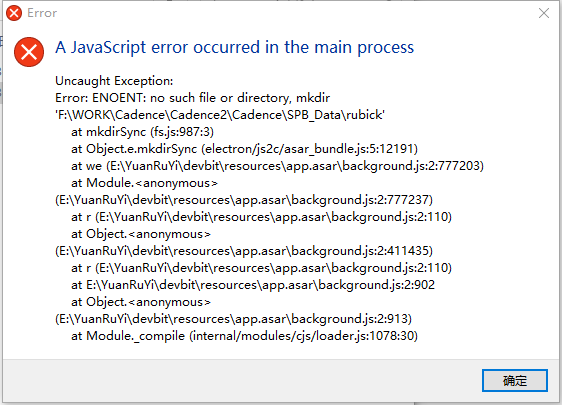Click the background.js:2:902 stack line
This screenshot has height=405, width=562.
coord(253,285)
